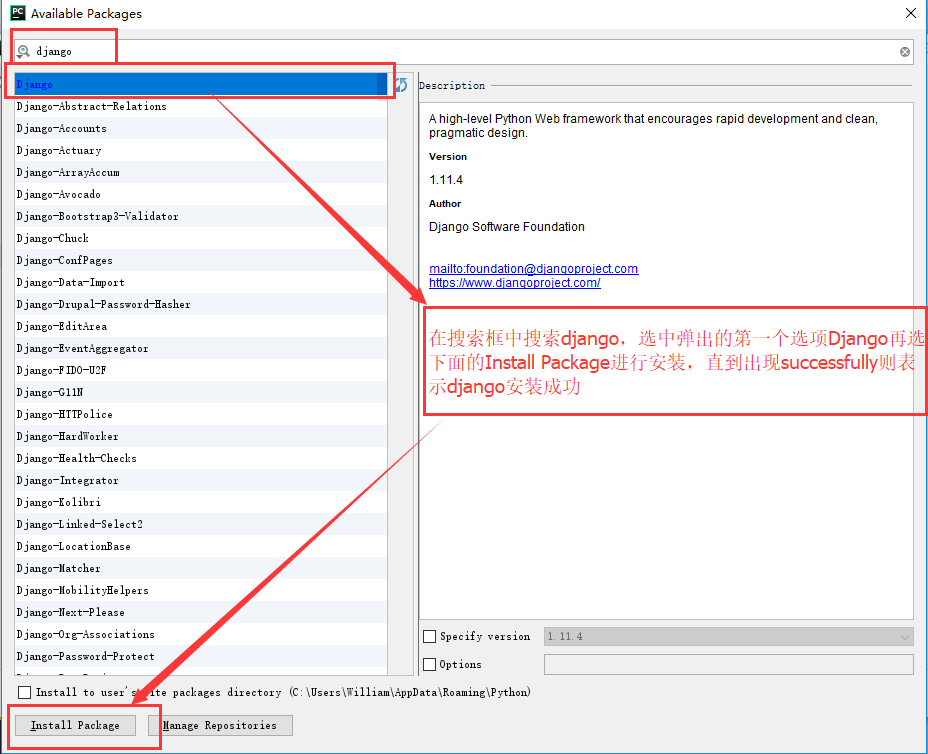Select Django-Bootstrap3-Validator
Image resolution: width=928 pixels, height=754 pixels.
coord(201,217)
